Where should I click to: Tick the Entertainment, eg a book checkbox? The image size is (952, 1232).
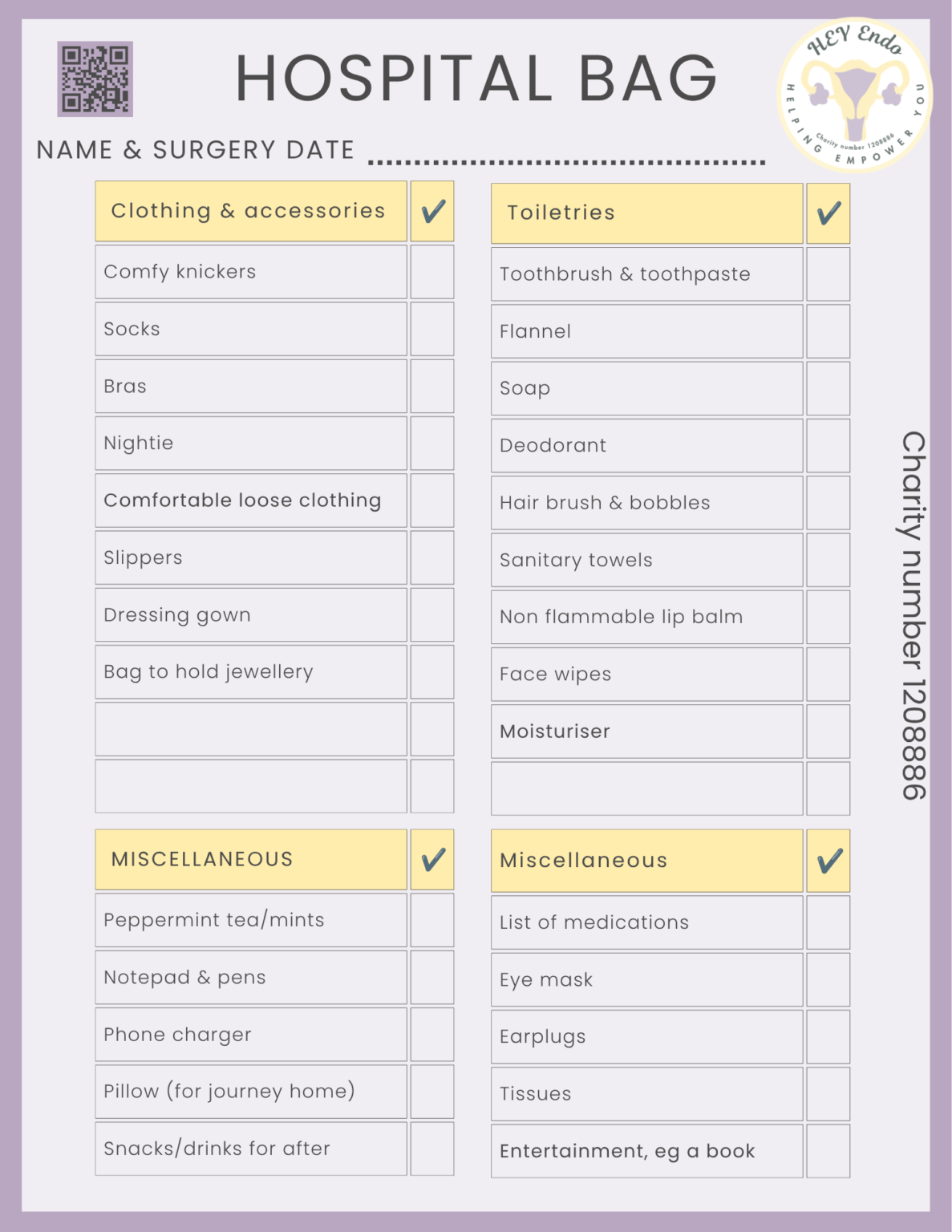click(x=828, y=1151)
